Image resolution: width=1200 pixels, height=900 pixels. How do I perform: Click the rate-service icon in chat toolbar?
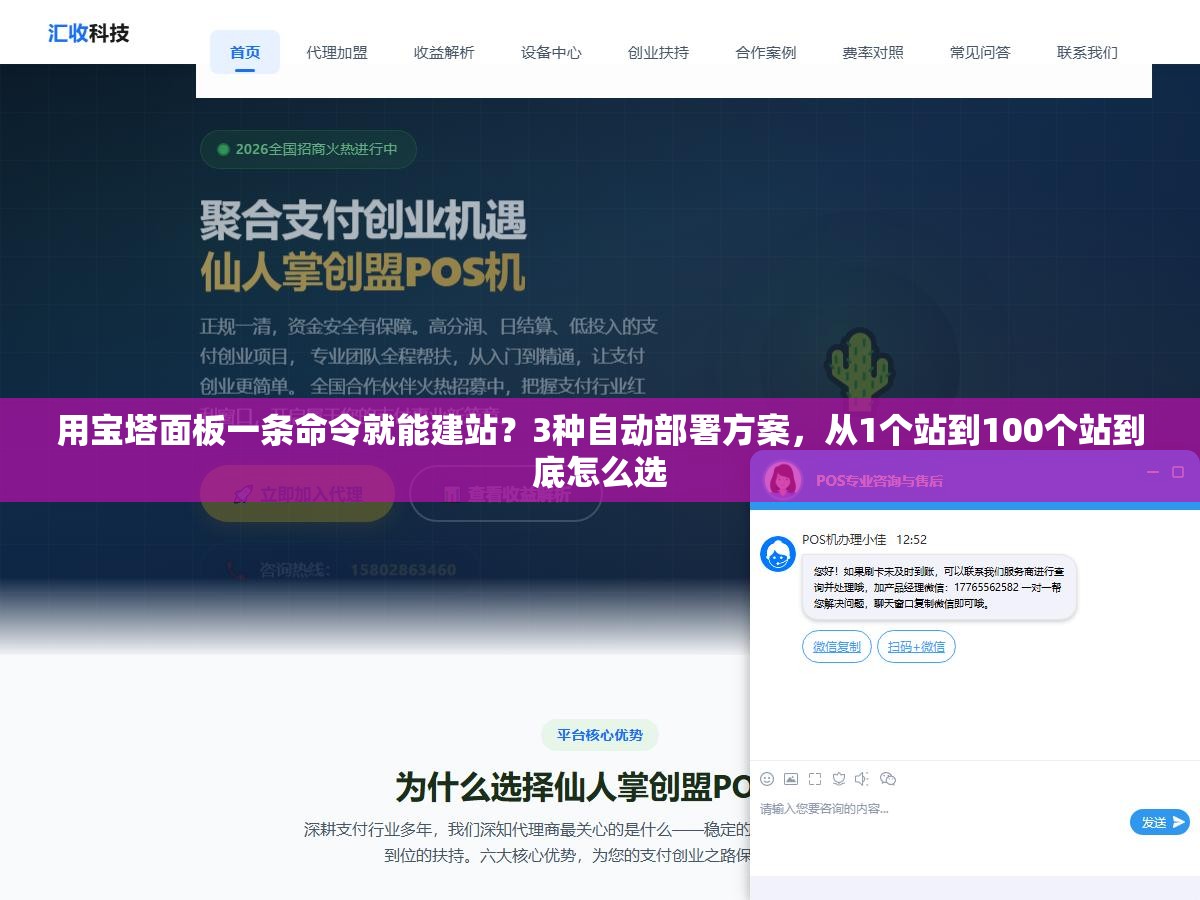tap(839, 779)
